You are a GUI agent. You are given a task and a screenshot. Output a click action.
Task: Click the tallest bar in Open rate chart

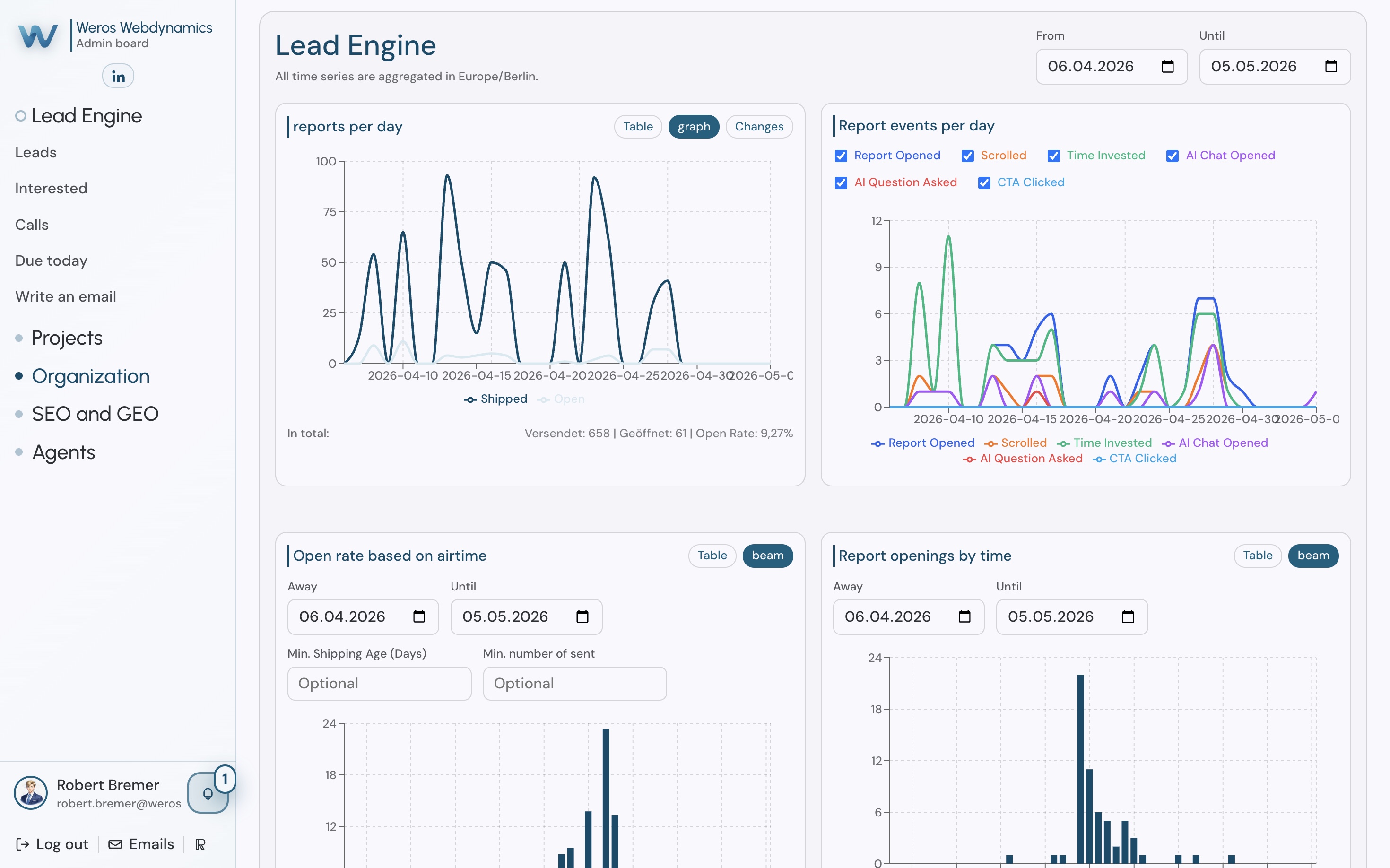pos(606,799)
